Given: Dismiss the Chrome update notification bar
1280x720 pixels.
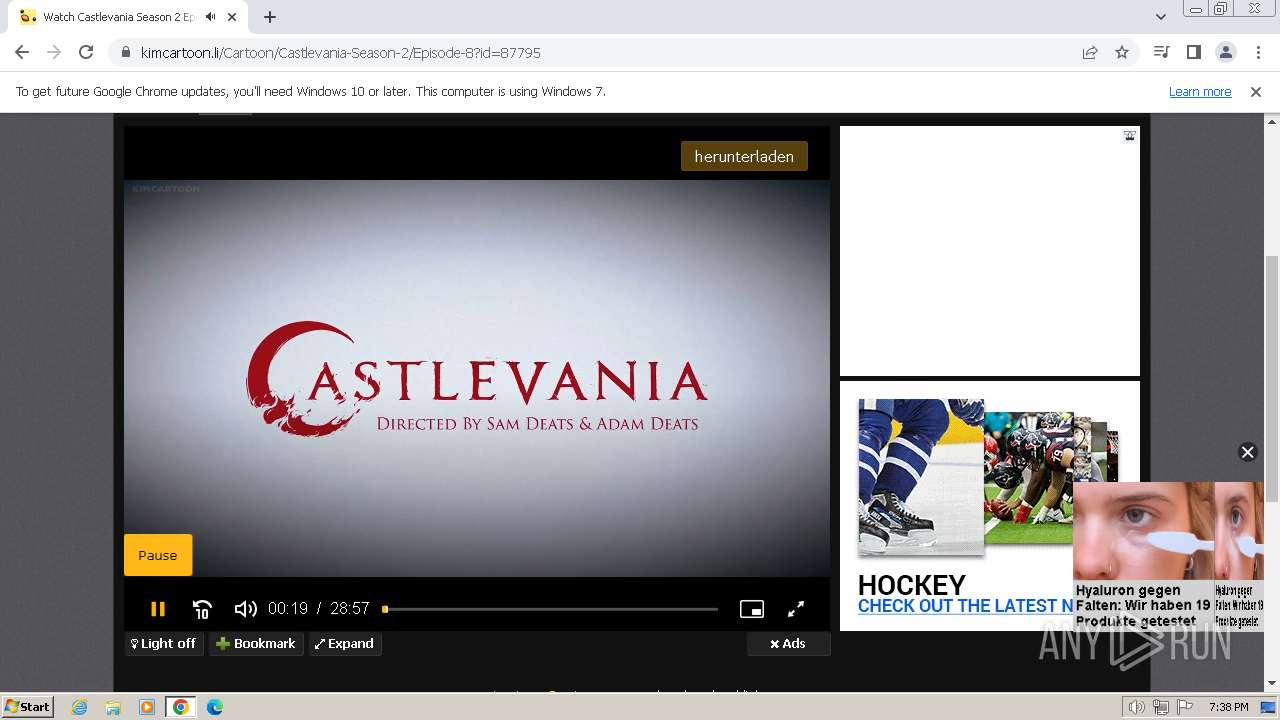Looking at the screenshot, I should 1256,91.
